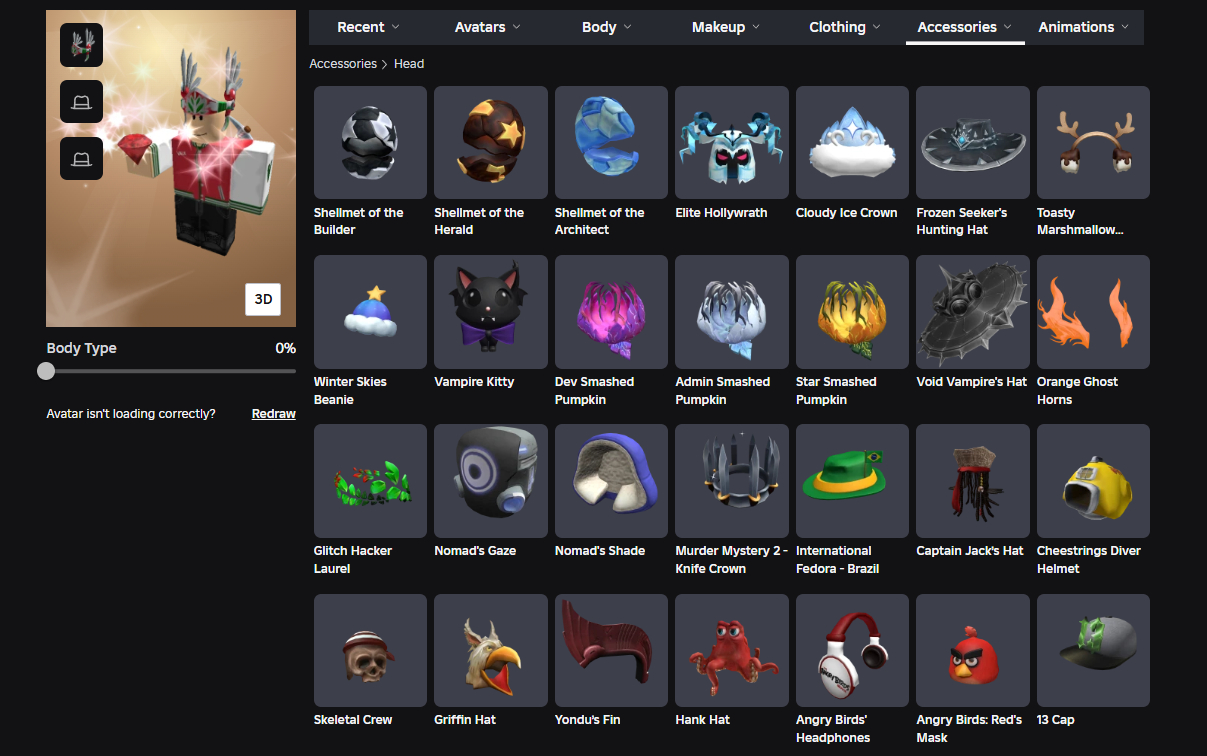Viewport: 1207px width, 756px height.
Task: Equip the Void Vampire's Hat
Action: tap(973, 311)
